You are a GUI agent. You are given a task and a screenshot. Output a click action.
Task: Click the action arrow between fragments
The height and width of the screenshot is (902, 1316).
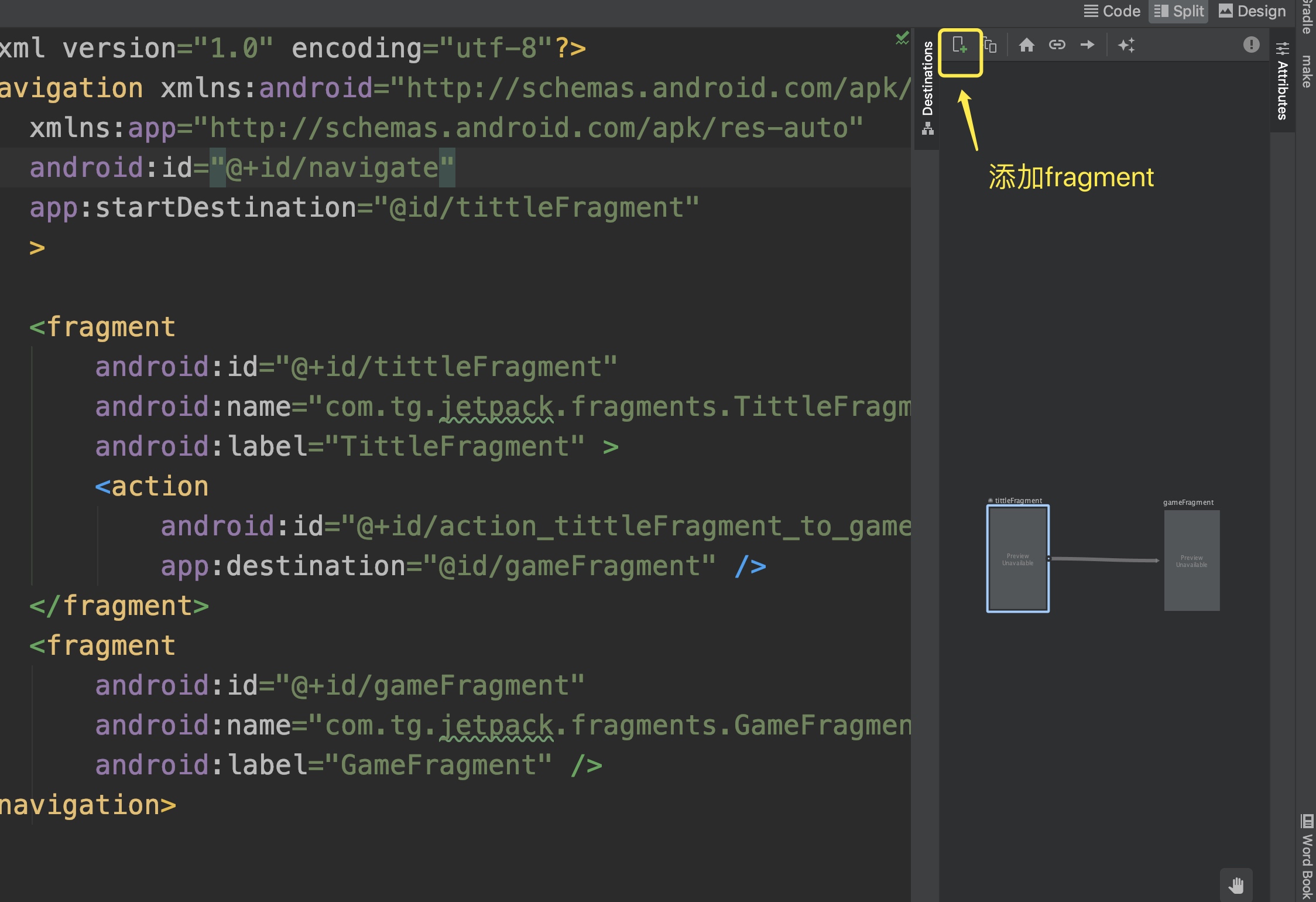pyautogui.click(x=1104, y=560)
